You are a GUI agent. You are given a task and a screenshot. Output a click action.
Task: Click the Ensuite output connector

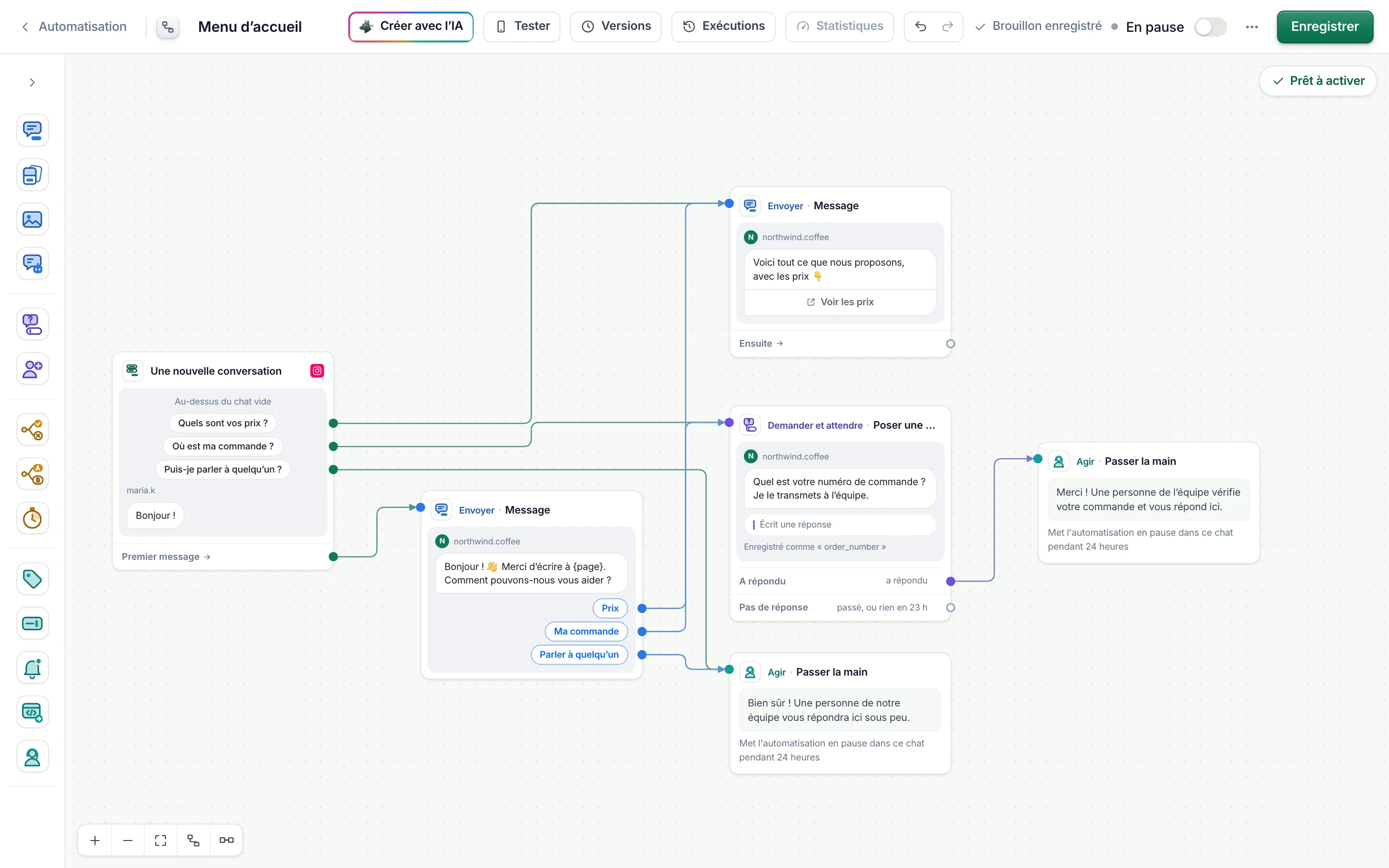pyautogui.click(x=951, y=344)
